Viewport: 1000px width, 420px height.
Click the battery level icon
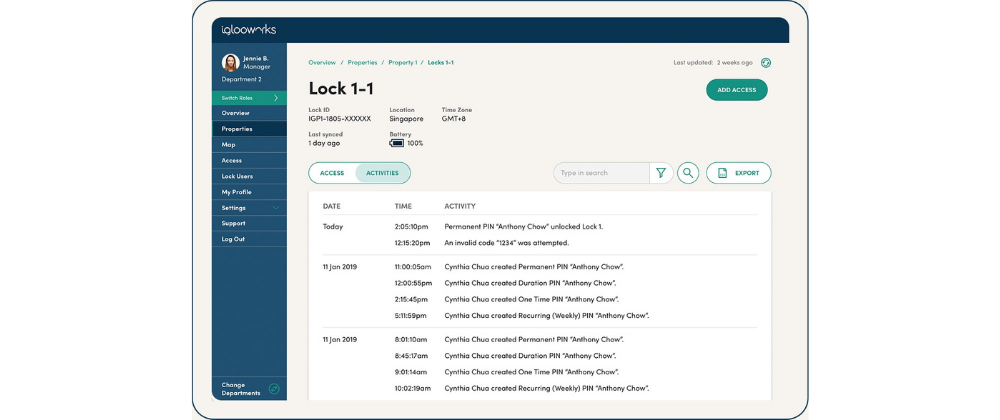pos(397,143)
